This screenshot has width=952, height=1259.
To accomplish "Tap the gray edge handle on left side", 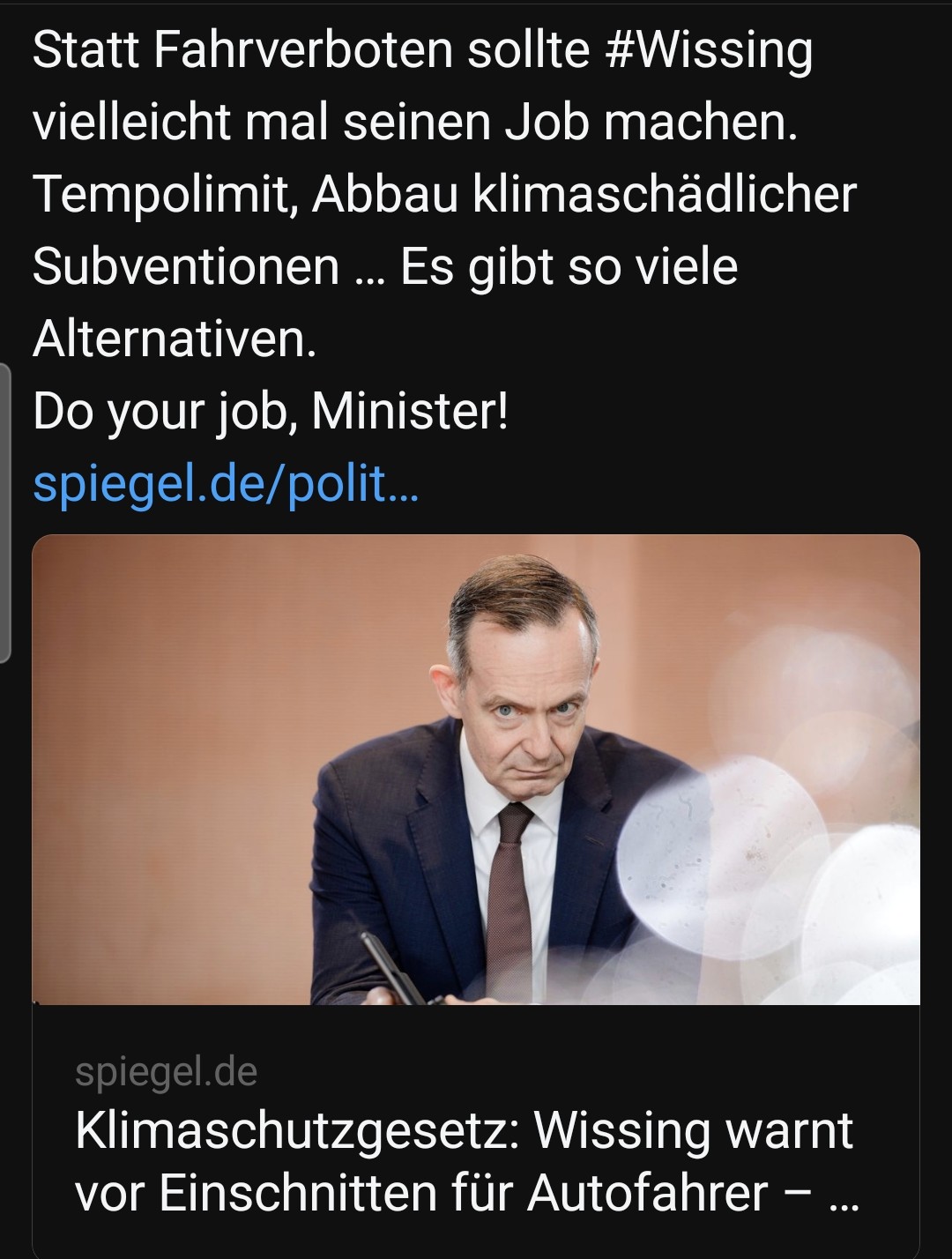I will pos(5,500).
